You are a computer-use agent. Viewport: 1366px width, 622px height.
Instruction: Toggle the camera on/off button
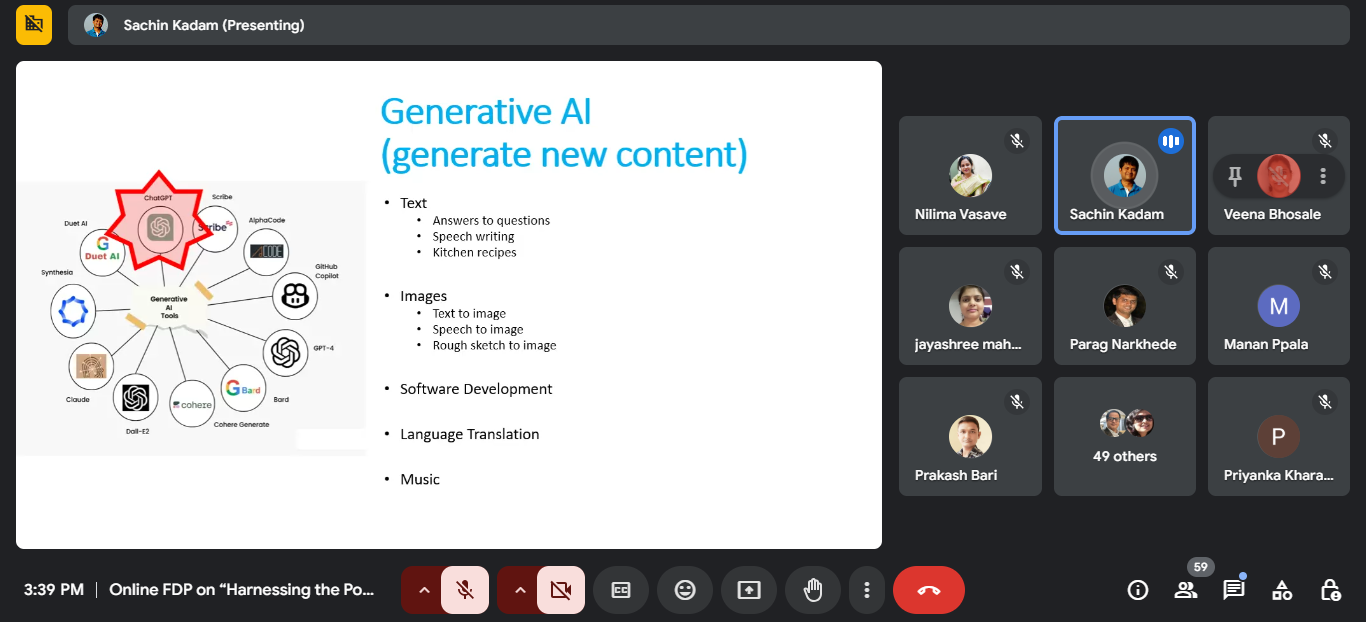(x=561, y=590)
